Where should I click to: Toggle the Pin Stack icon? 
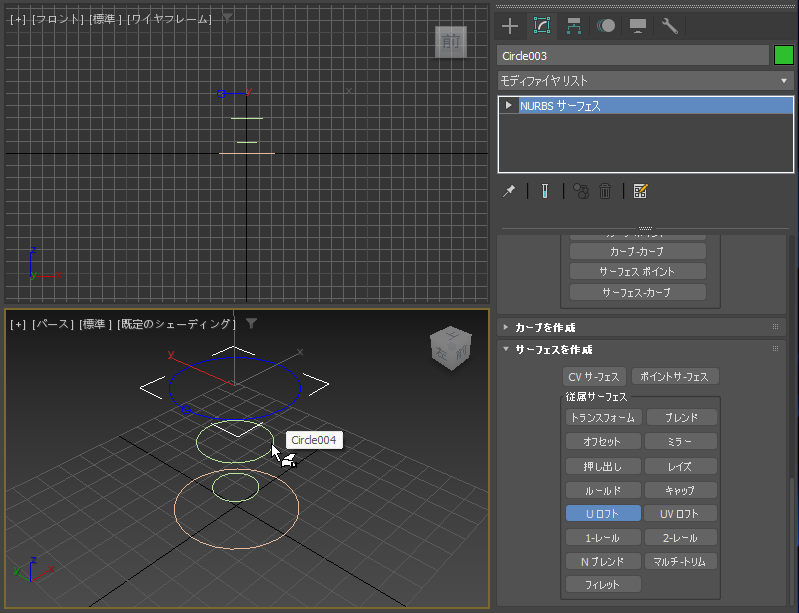coord(509,191)
